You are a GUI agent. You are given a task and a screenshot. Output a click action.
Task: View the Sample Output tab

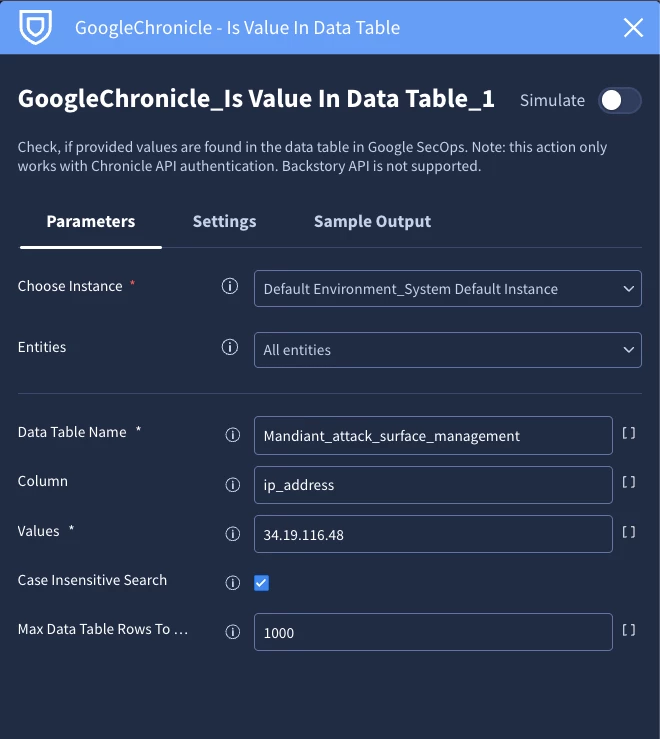click(x=372, y=222)
